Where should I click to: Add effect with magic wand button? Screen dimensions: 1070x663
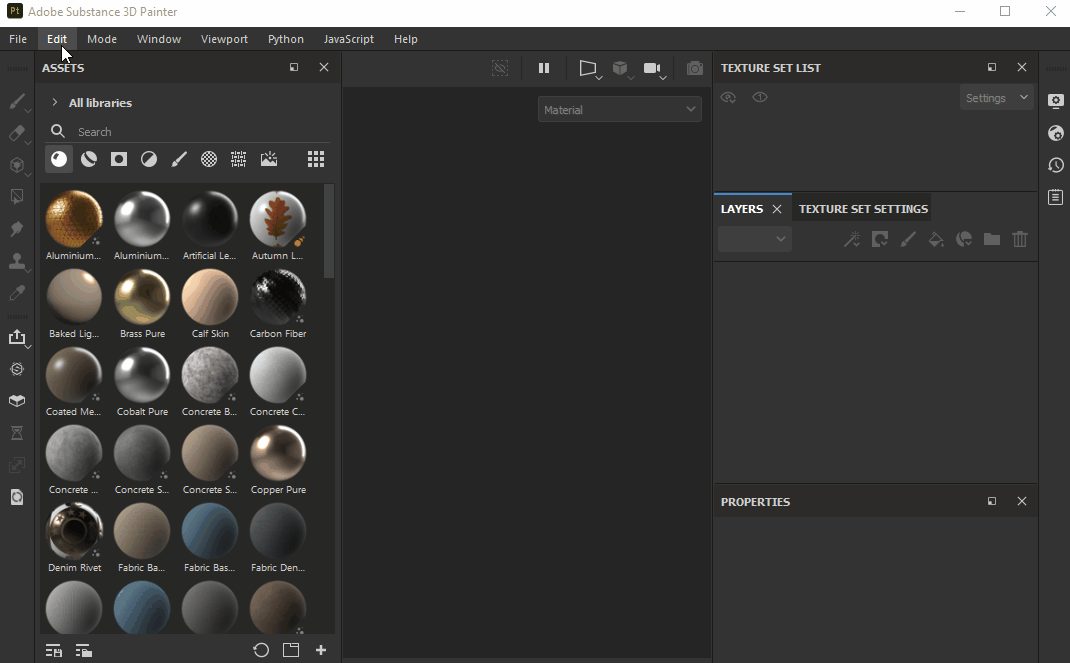pyautogui.click(x=852, y=239)
